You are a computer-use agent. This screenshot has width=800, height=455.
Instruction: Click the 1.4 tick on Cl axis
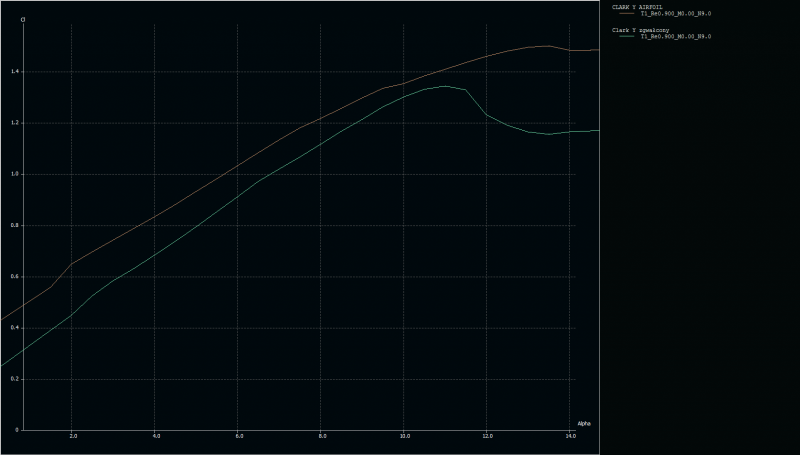[x=14, y=72]
